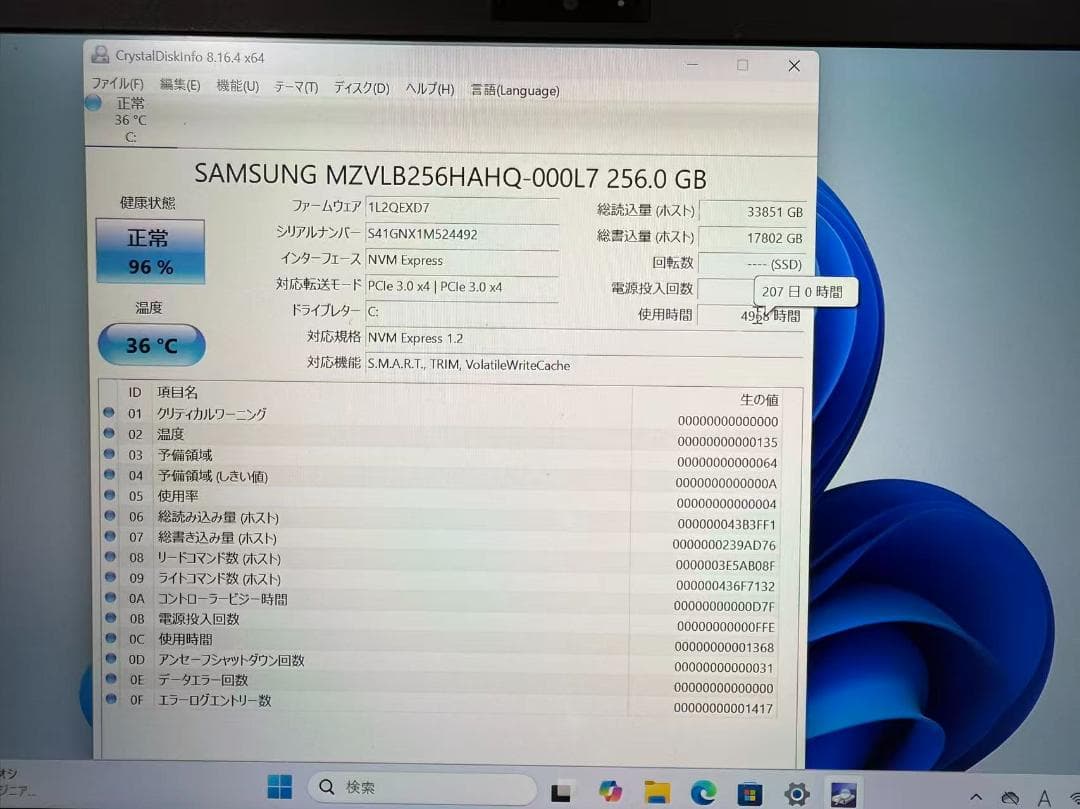
Task: Click the CrystalDiskInfo title bar app icon
Action: point(101,54)
